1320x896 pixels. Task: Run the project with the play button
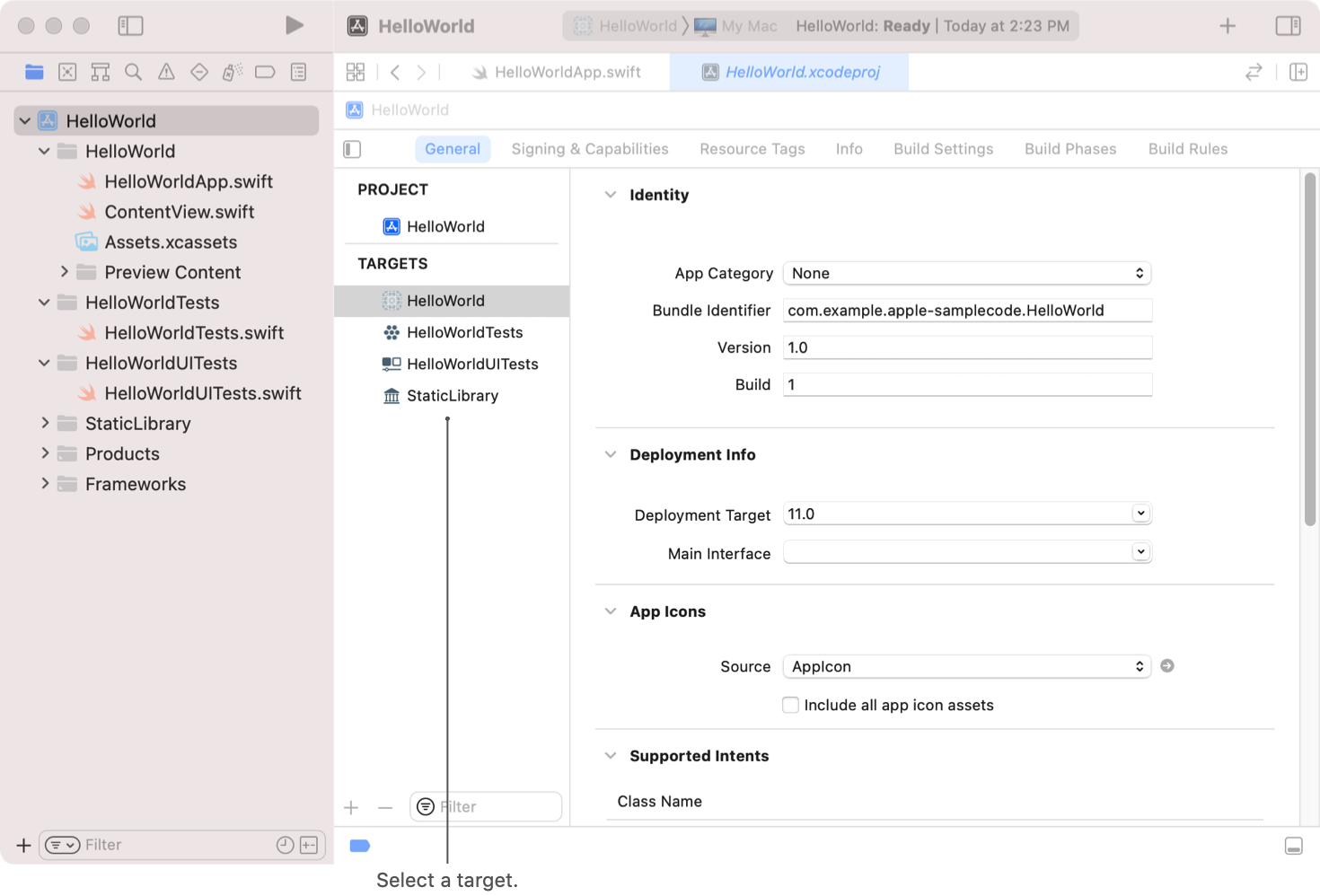click(294, 25)
